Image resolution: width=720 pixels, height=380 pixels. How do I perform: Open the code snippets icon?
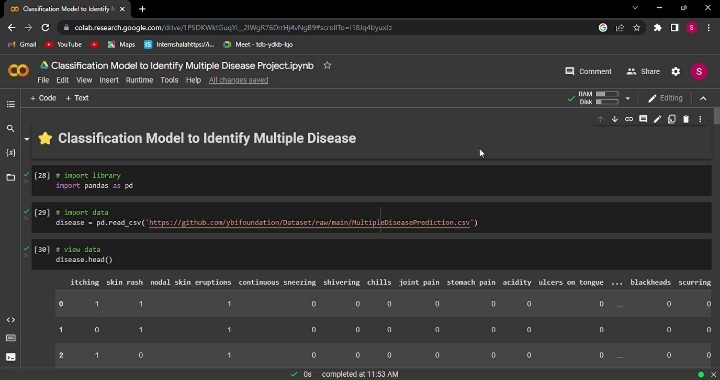pos(11,320)
